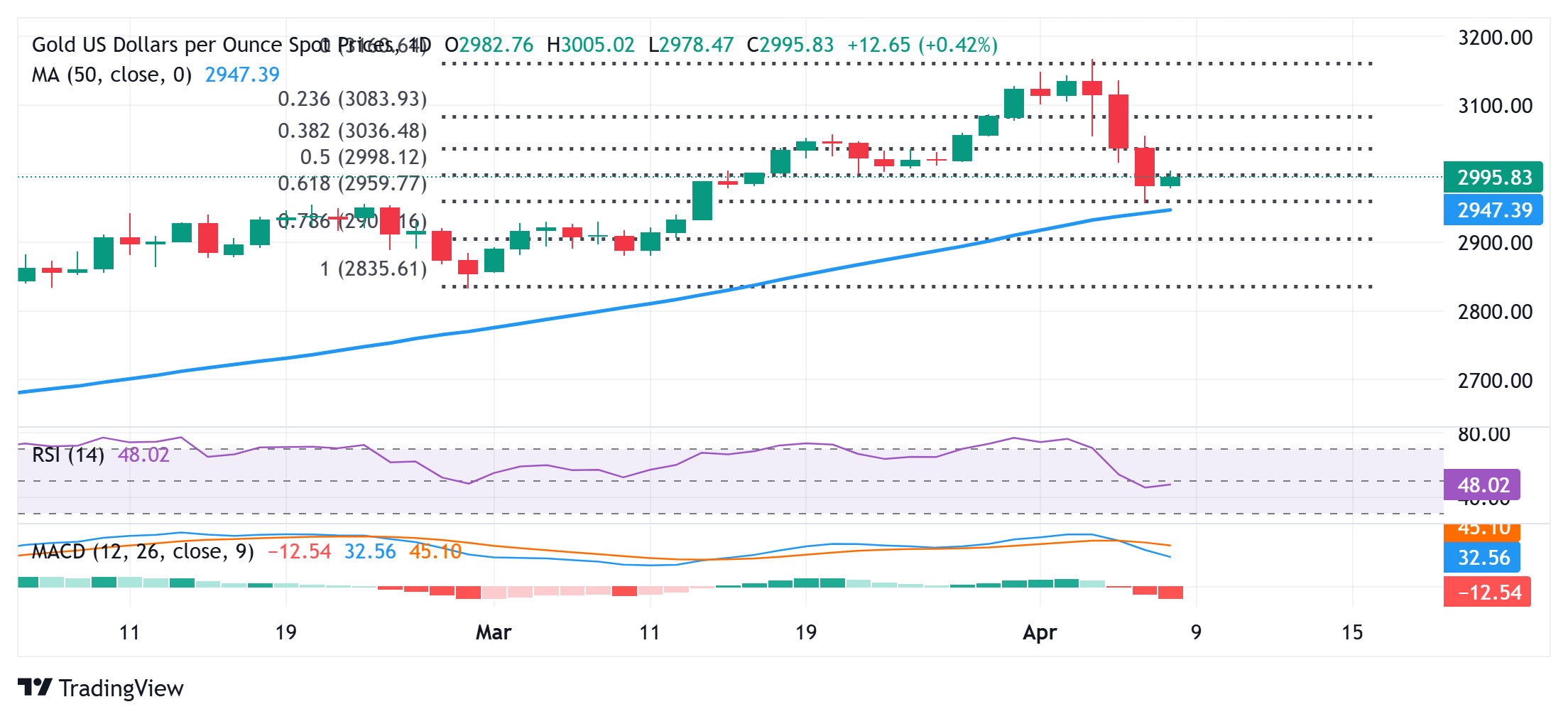Toggle the RSI indicator pane visibility
The width and height of the screenshot is (1568, 719).
click(x=67, y=453)
